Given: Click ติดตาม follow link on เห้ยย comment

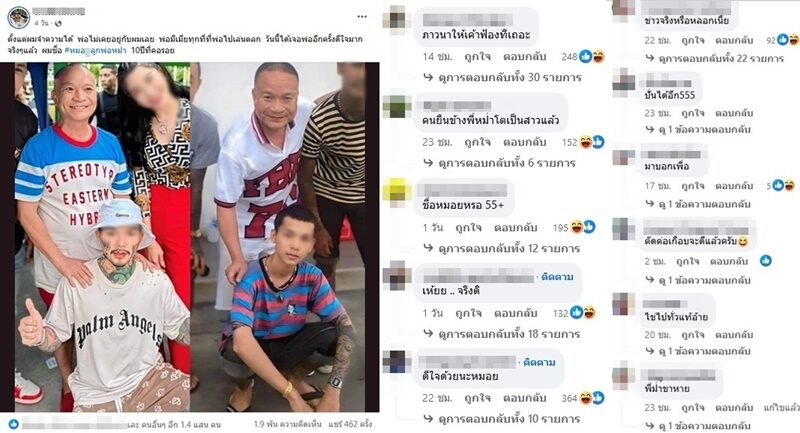Looking at the screenshot, I should 557,277.
